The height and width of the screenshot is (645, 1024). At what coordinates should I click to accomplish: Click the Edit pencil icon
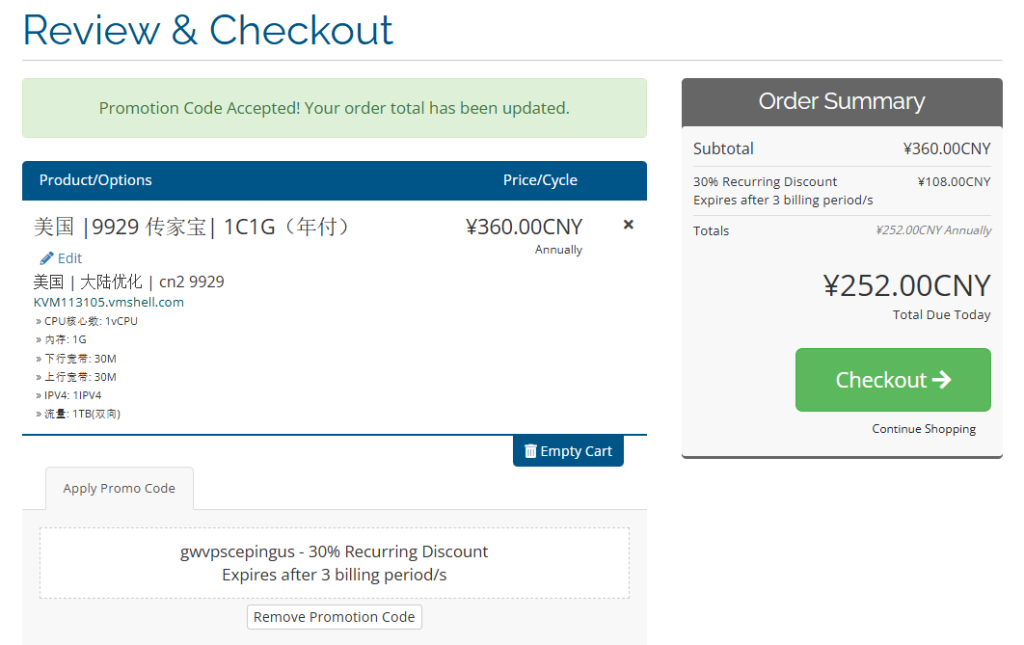44,258
